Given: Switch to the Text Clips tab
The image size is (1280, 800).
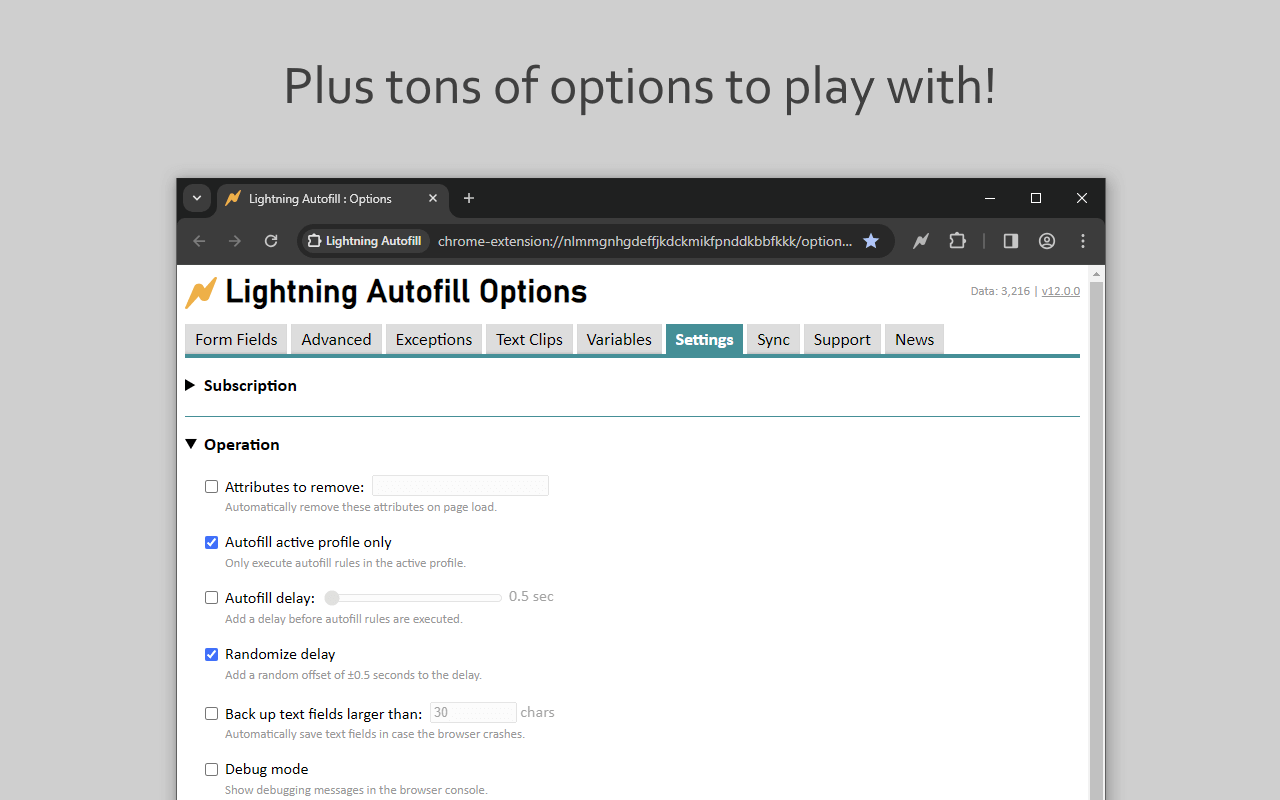Looking at the screenshot, I should (x=529, y=339).
